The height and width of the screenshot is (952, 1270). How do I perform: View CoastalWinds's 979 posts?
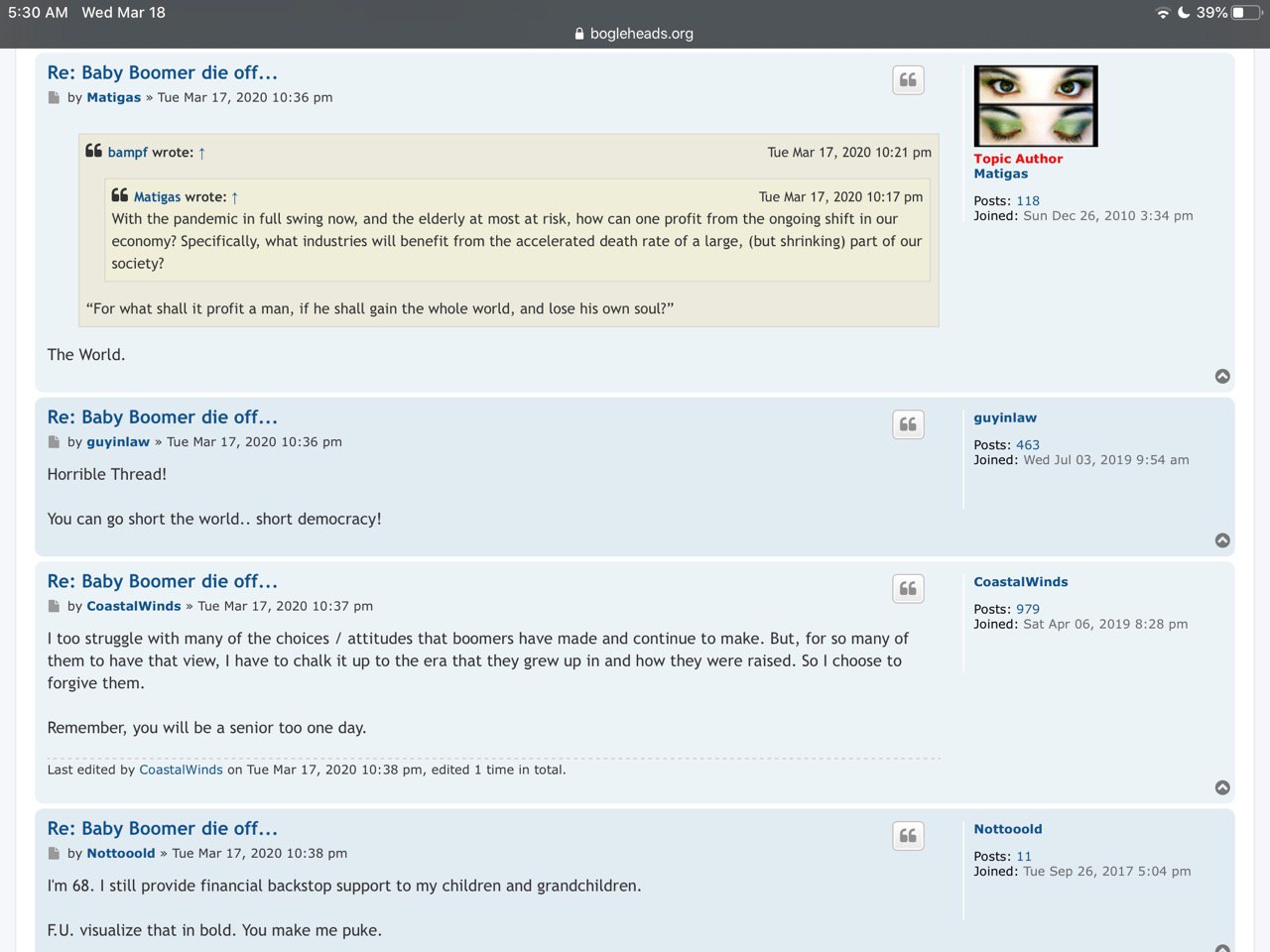tap(1028, 609)
